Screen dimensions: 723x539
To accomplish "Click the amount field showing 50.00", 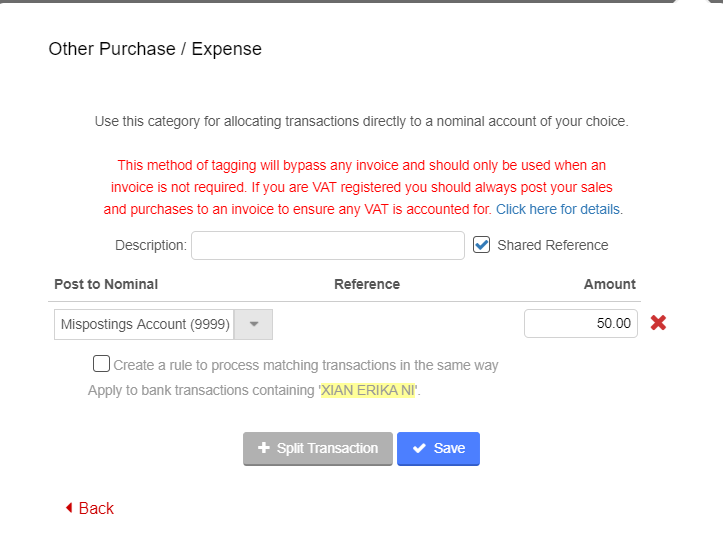I will (x=580, y=323).
